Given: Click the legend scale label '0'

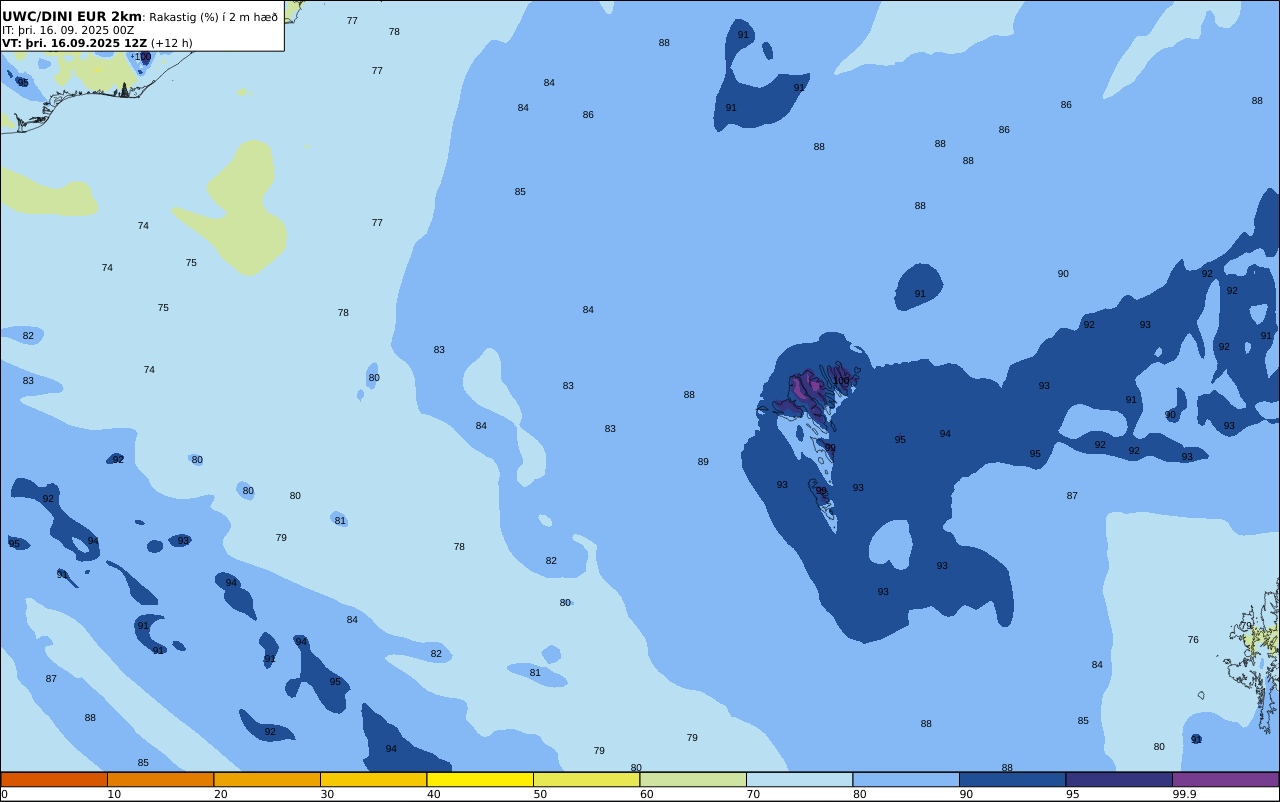Looking at the screenshot, I should (x=4, y=794).
